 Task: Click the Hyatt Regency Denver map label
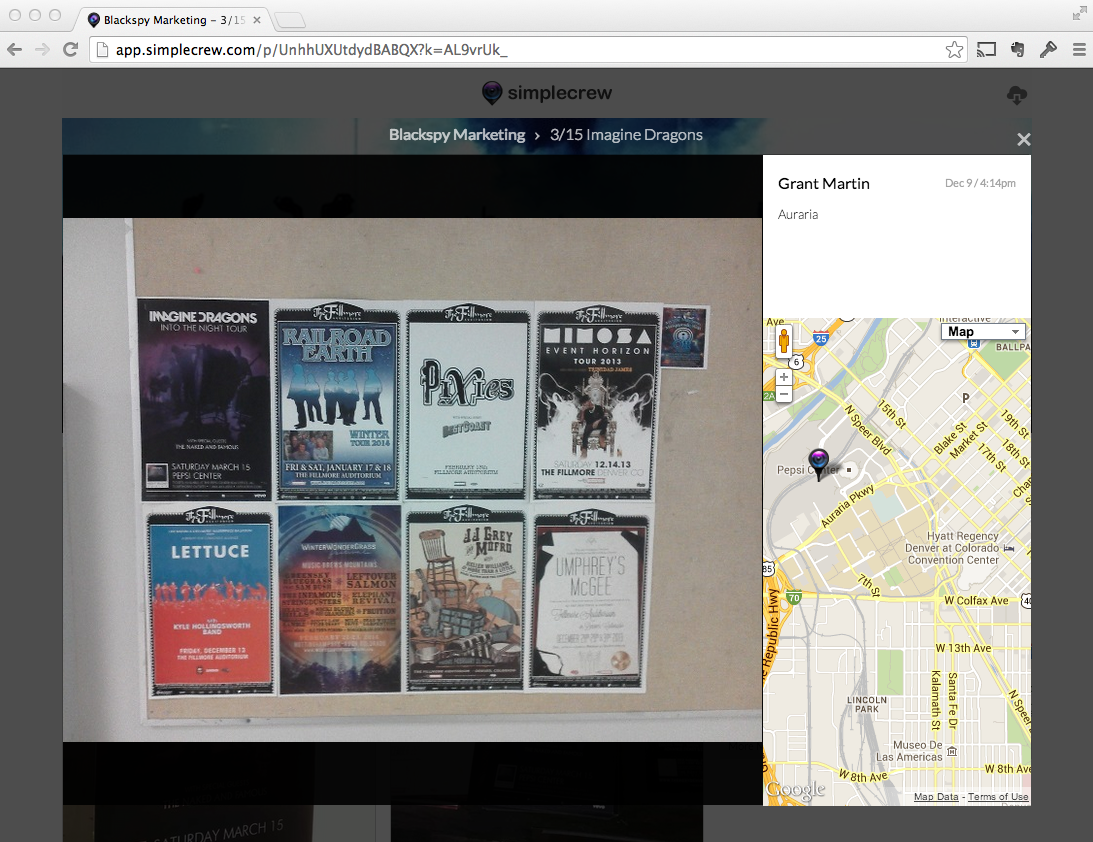(x=953, y=548)
